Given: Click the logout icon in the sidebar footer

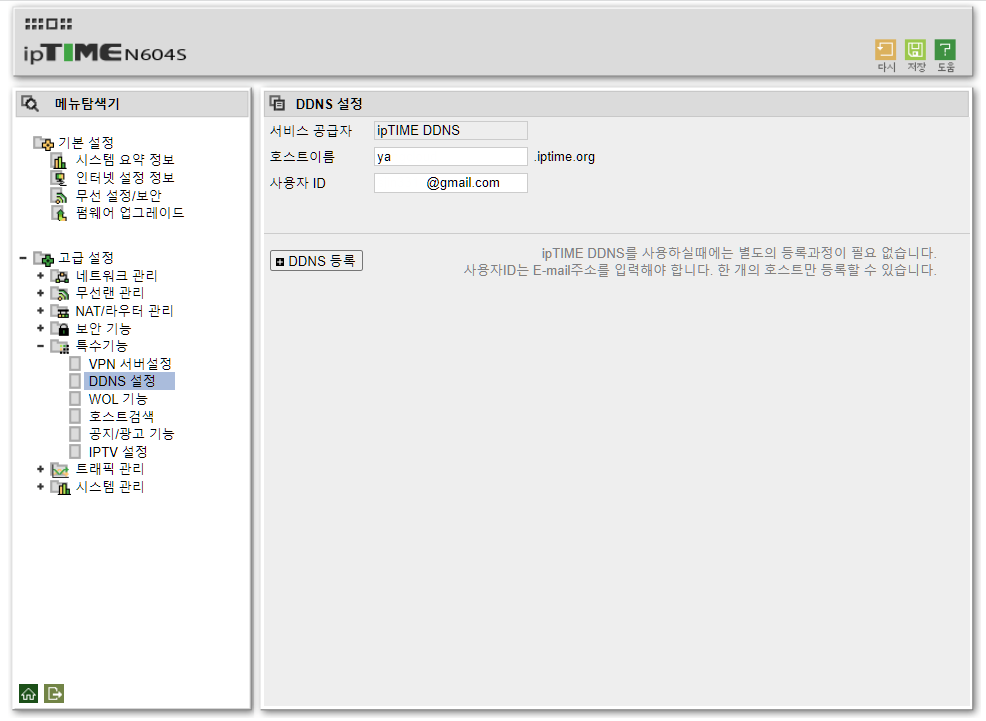Looking at the screenshot, I should coord(54,693).
